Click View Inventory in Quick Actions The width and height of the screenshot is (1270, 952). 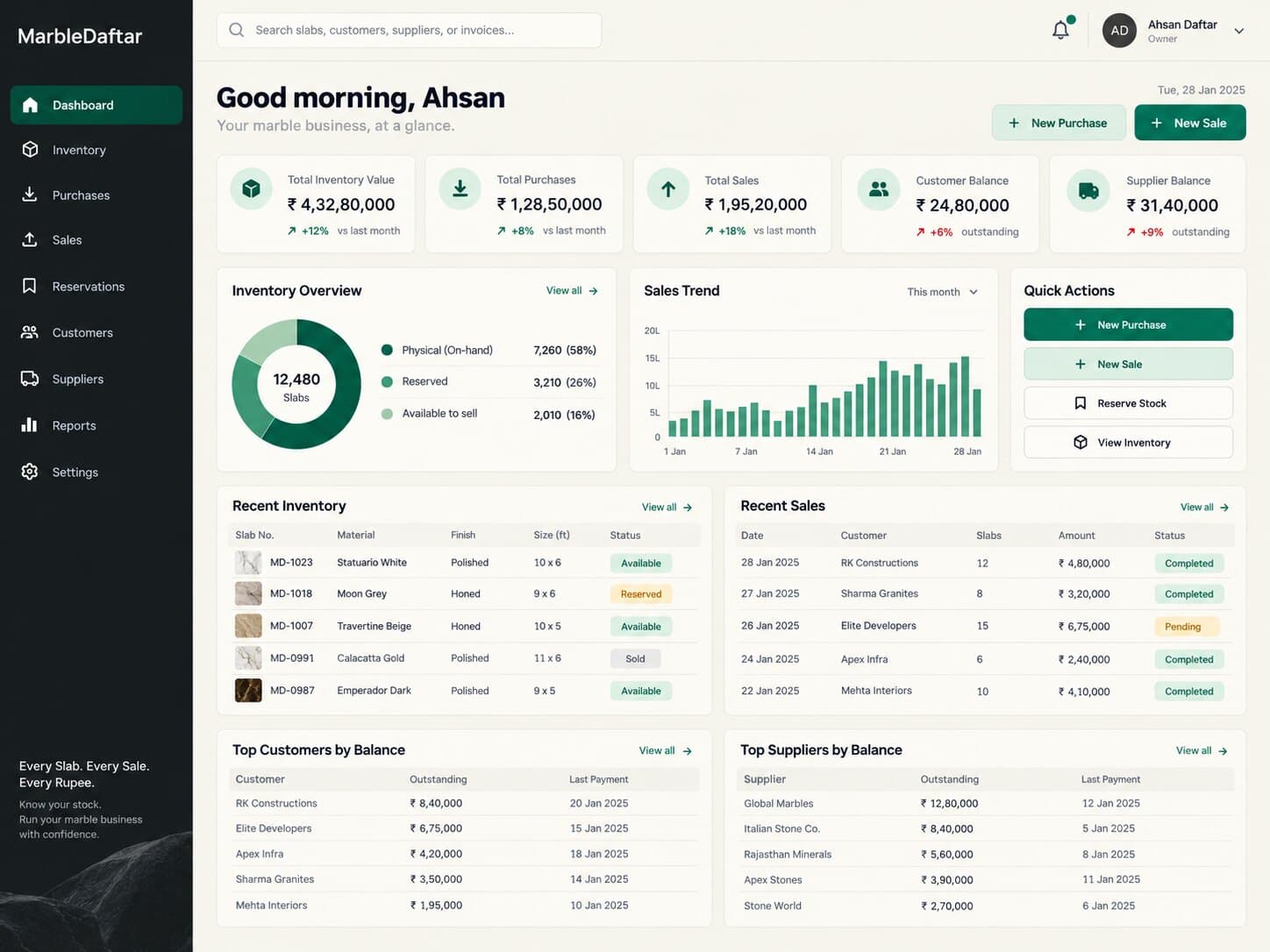pos(1128,443)
